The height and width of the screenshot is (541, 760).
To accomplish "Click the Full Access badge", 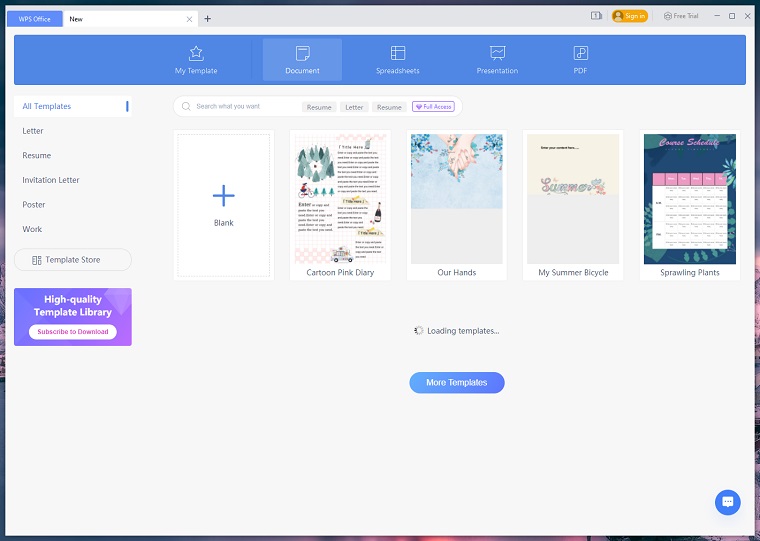I will [x=433, y=107].
